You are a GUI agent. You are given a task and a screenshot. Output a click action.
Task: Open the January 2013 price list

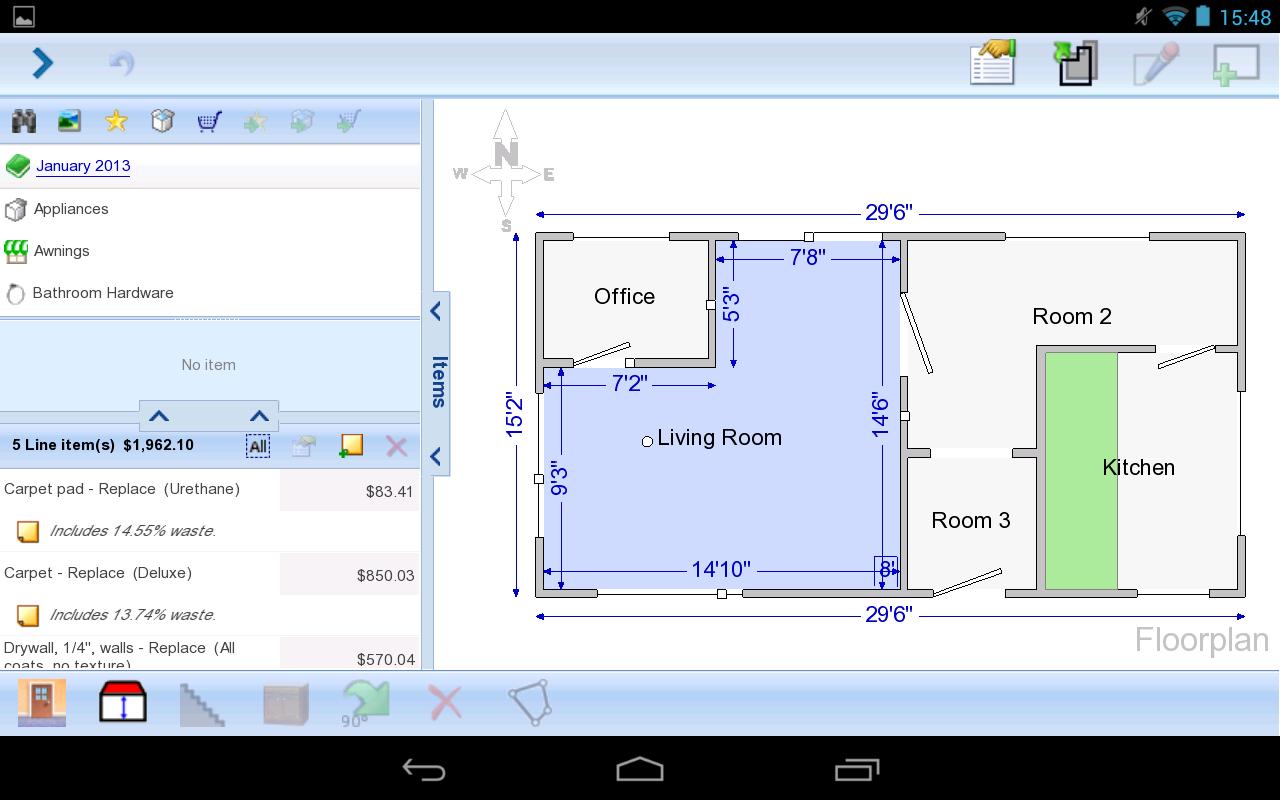(x=83, y=166)
